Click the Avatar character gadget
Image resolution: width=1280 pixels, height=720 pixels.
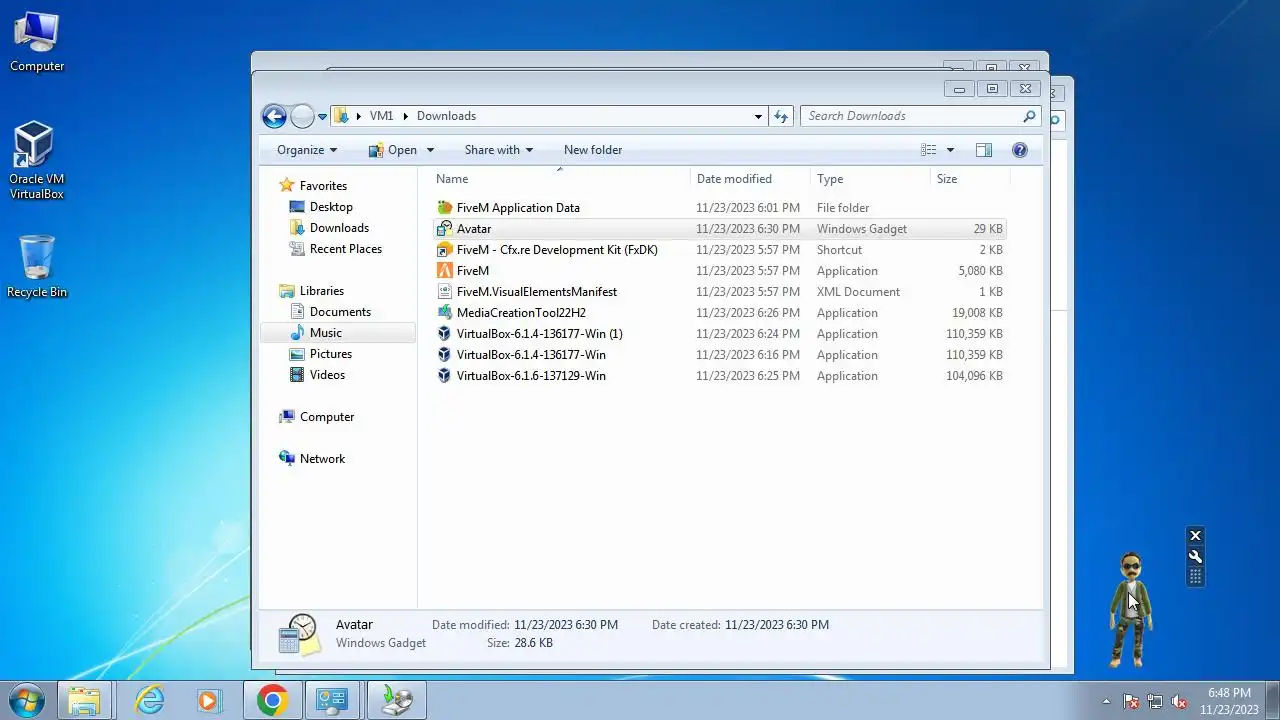point(1131,610)
